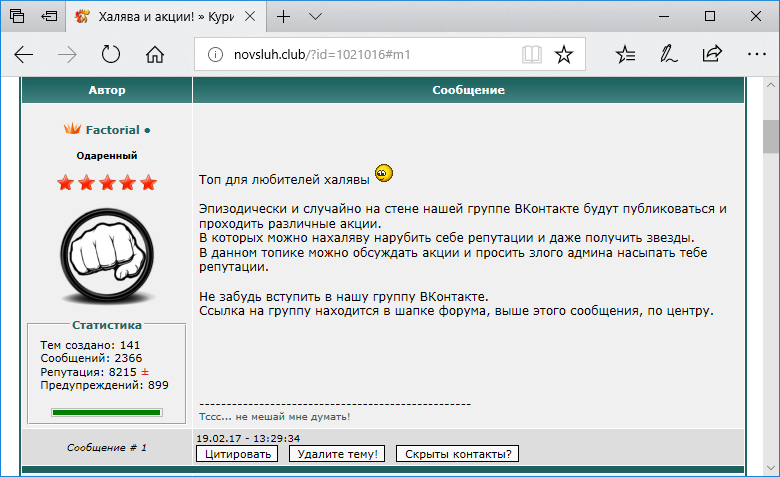Show the site information icon
780x477 pixels.
coord(213,54)
